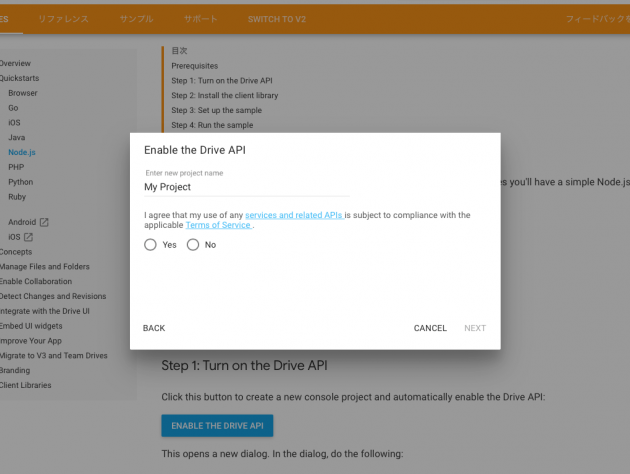Click the BACK button in dialog

[x=154, y=328]
